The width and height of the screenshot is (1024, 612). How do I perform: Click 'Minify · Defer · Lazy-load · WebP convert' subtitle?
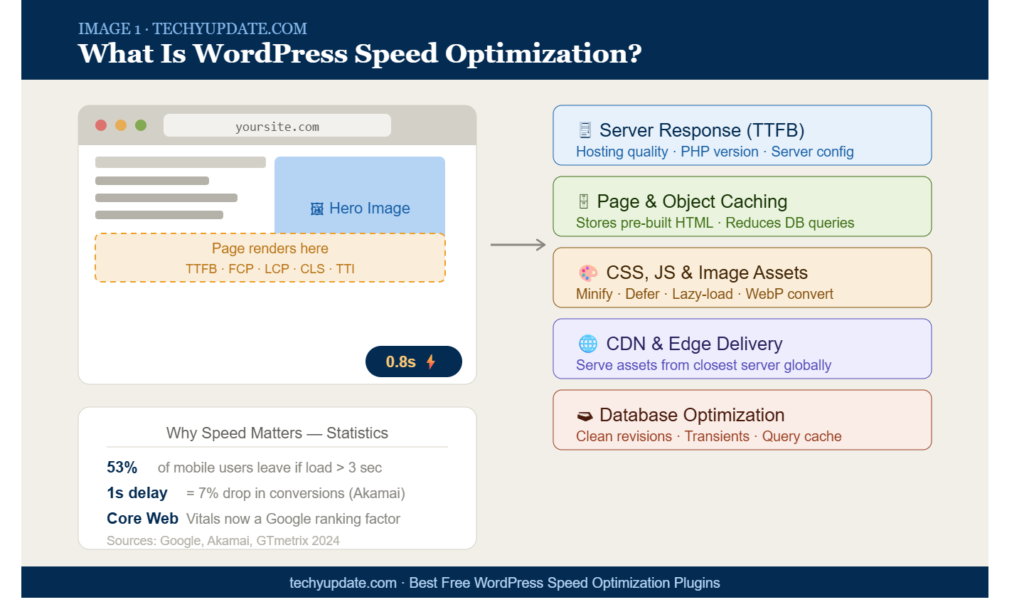click(704, 294)
